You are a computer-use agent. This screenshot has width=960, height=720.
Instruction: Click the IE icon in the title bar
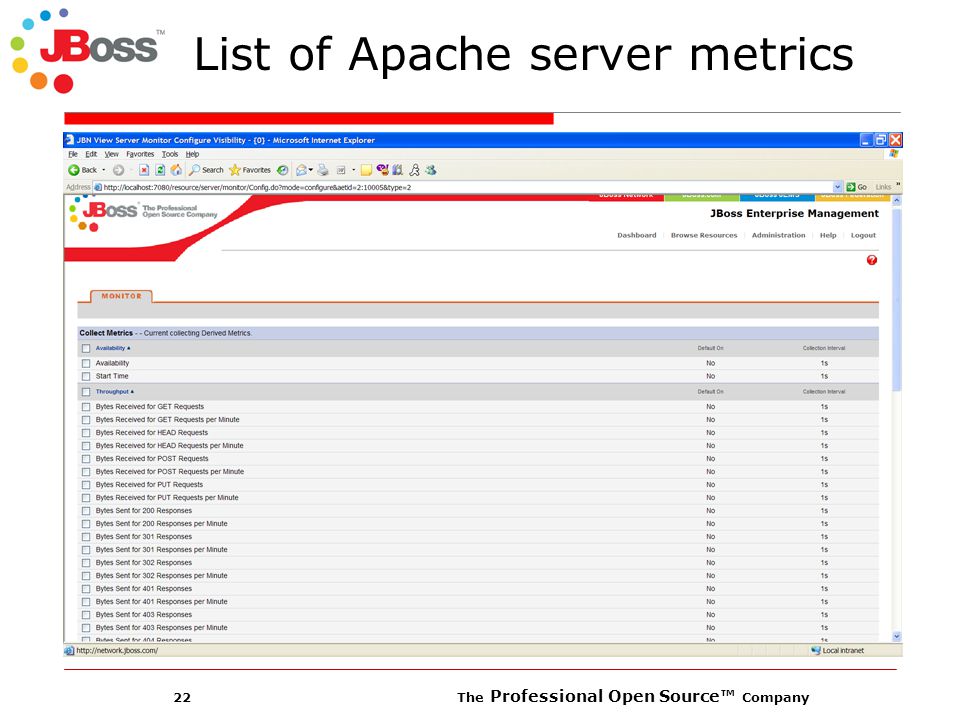click(x=70, y=140)
